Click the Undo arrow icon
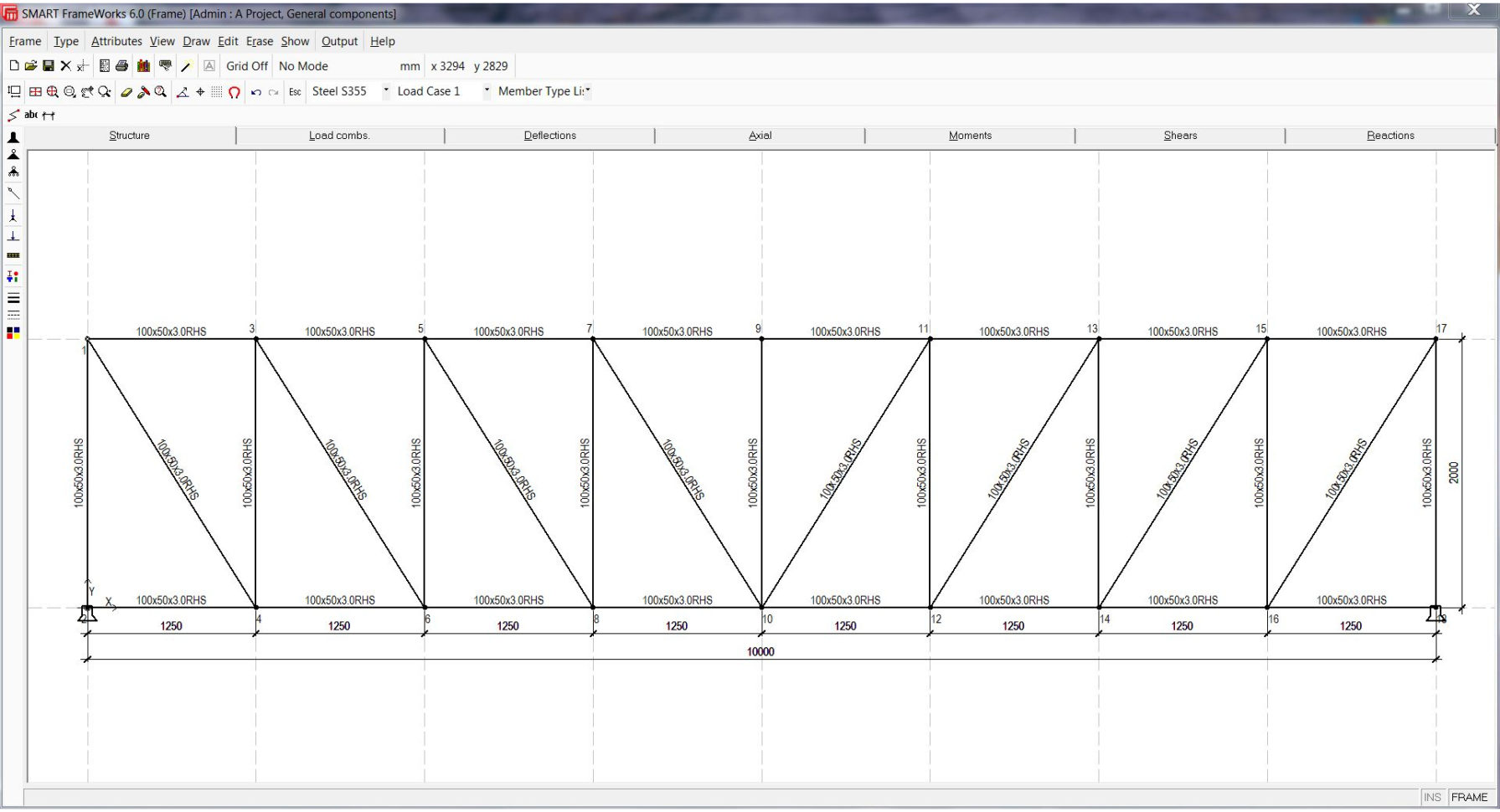The width and height of the screenshot is (1500, 812). tap(257, 92)
